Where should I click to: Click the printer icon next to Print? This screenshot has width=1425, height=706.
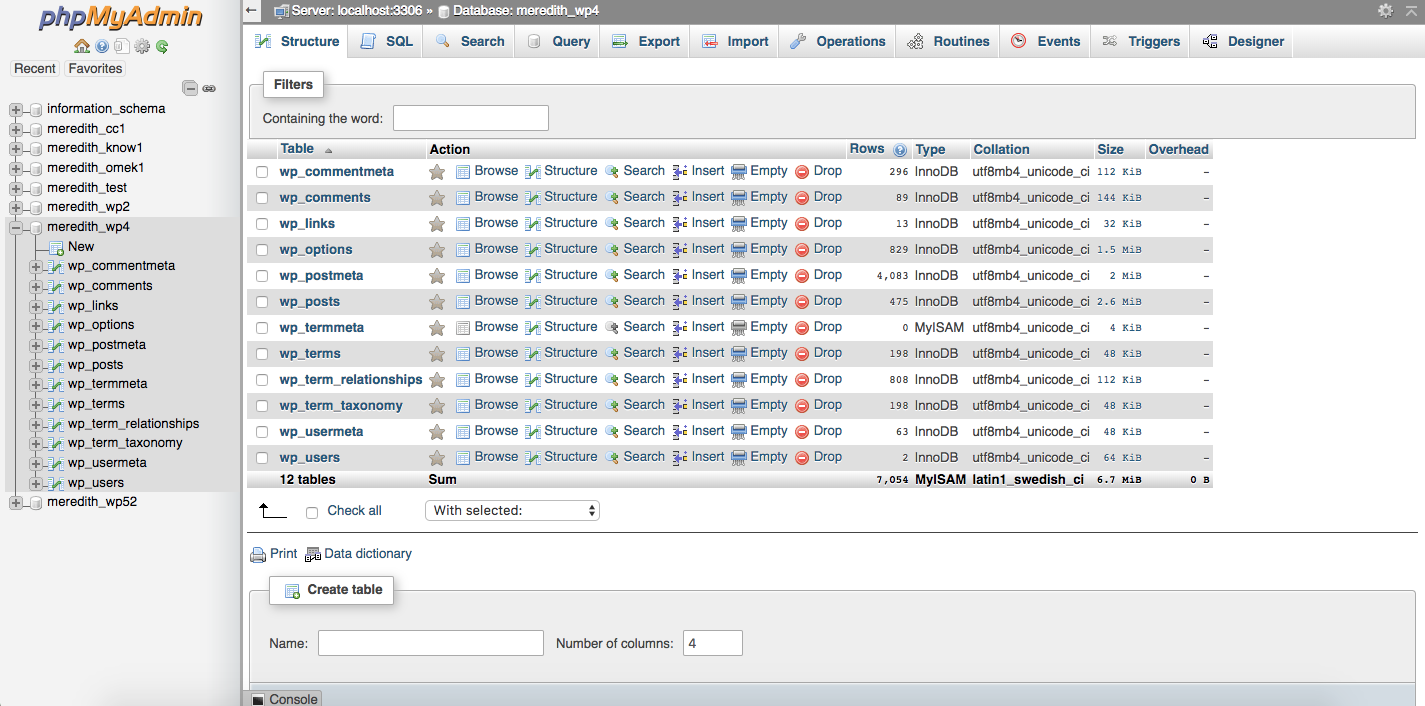point(258,555)
